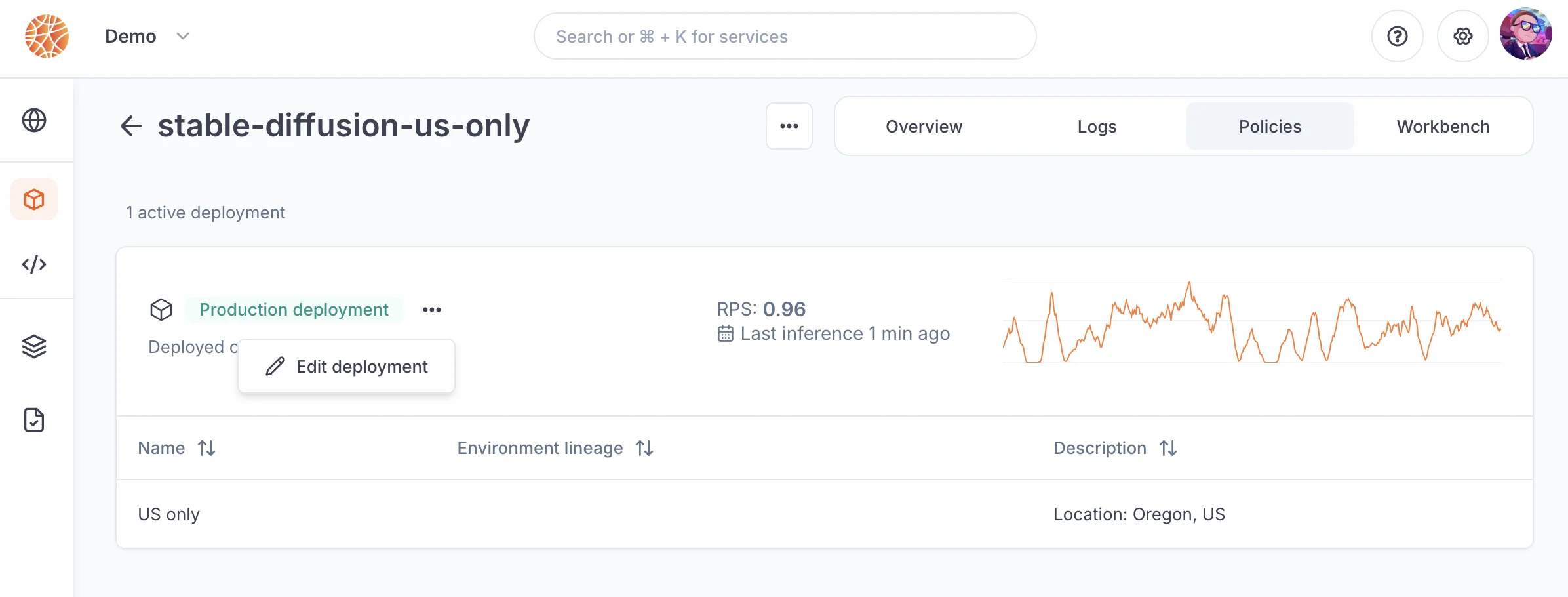
Task: Switch to the Overview tab
Action: pos(924,126)
